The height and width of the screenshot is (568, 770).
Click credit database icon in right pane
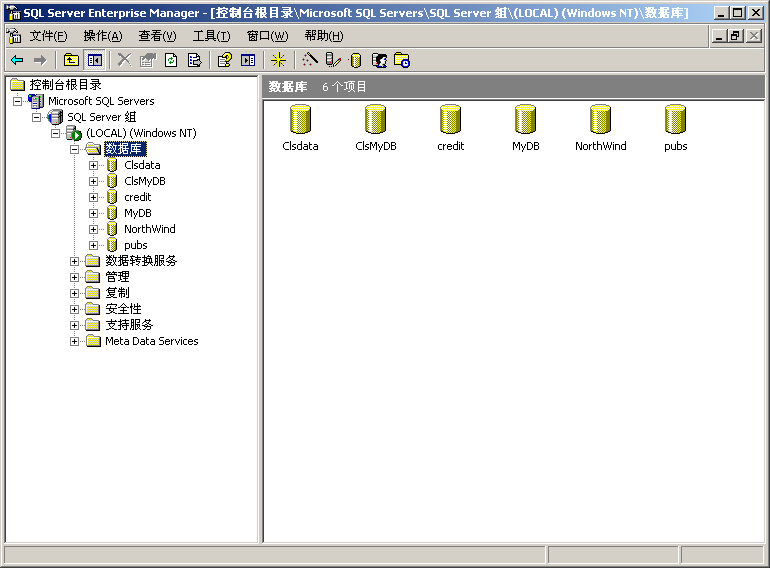[450, 119]
